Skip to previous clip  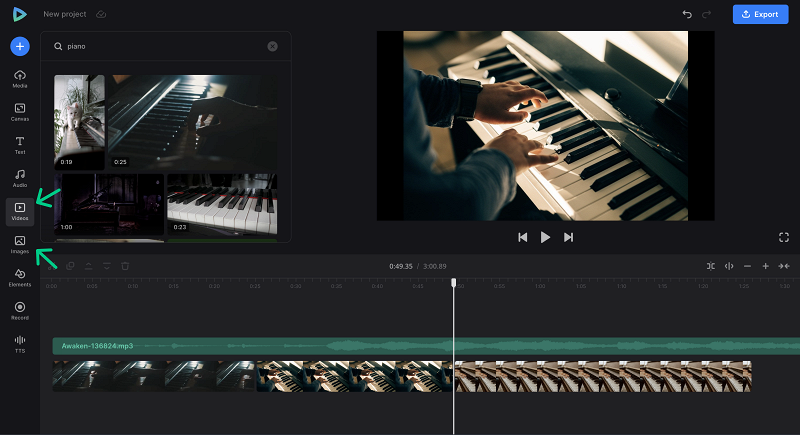tap(522, 237)
